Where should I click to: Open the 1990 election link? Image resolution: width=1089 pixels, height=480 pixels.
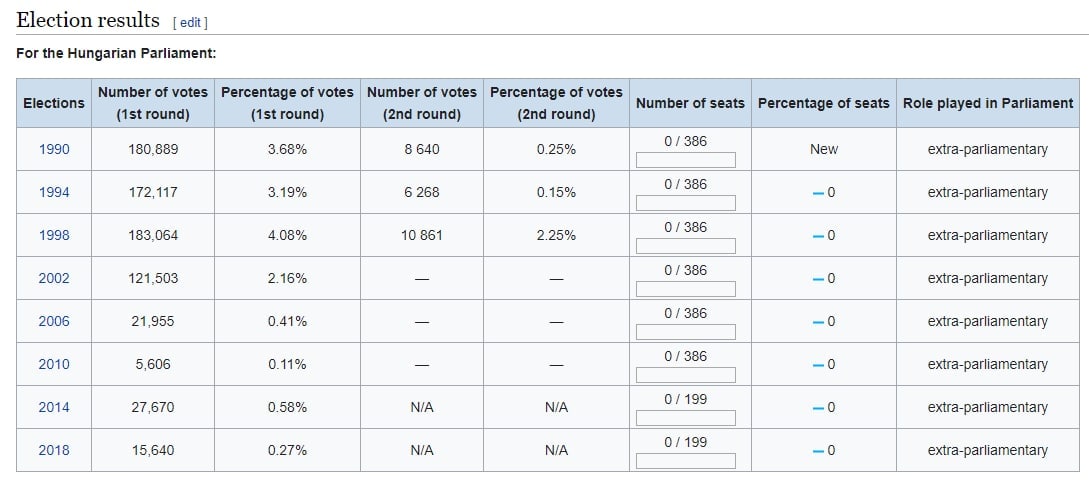click(x=54, y=149)
